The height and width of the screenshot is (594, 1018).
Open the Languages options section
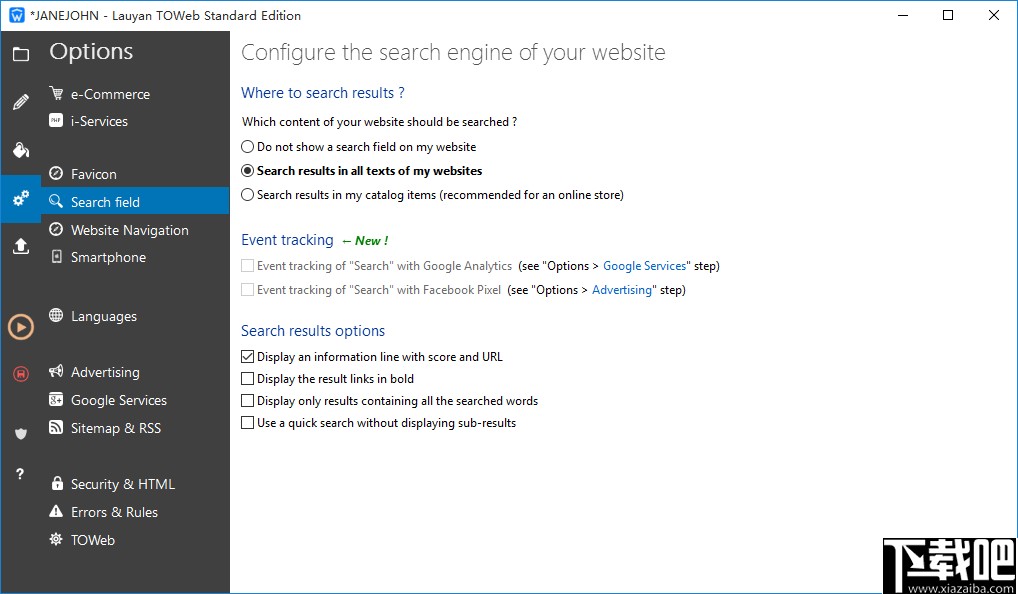point(103,316)
